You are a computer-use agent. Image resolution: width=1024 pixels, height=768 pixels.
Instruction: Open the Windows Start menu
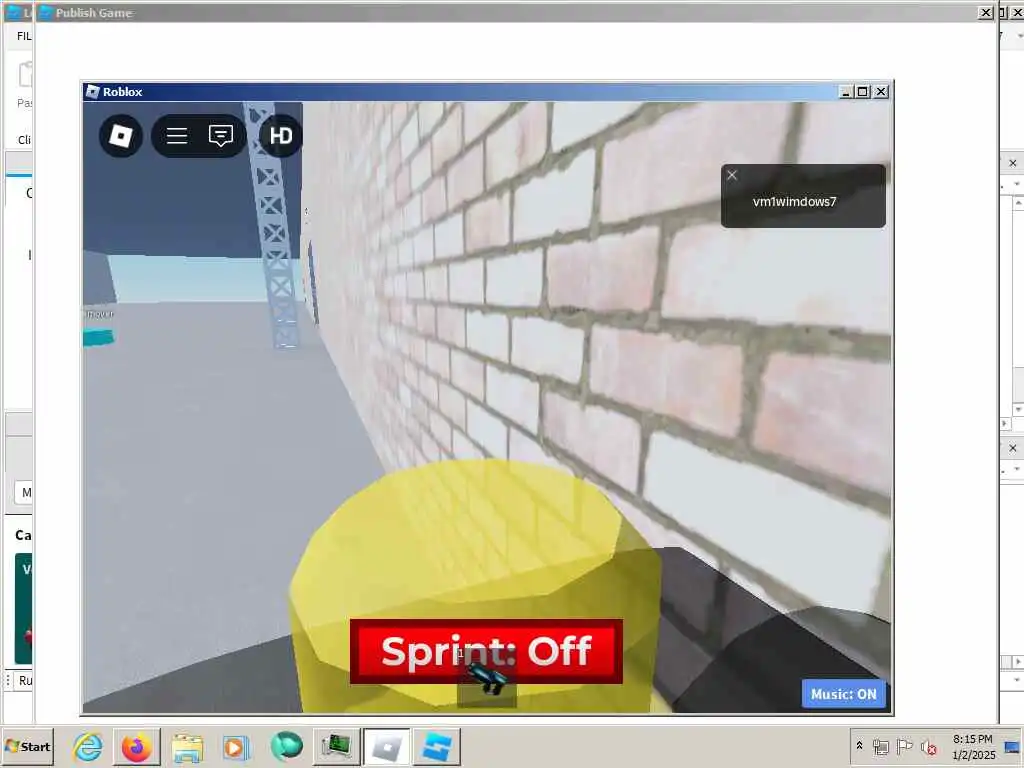click(27, 746)
